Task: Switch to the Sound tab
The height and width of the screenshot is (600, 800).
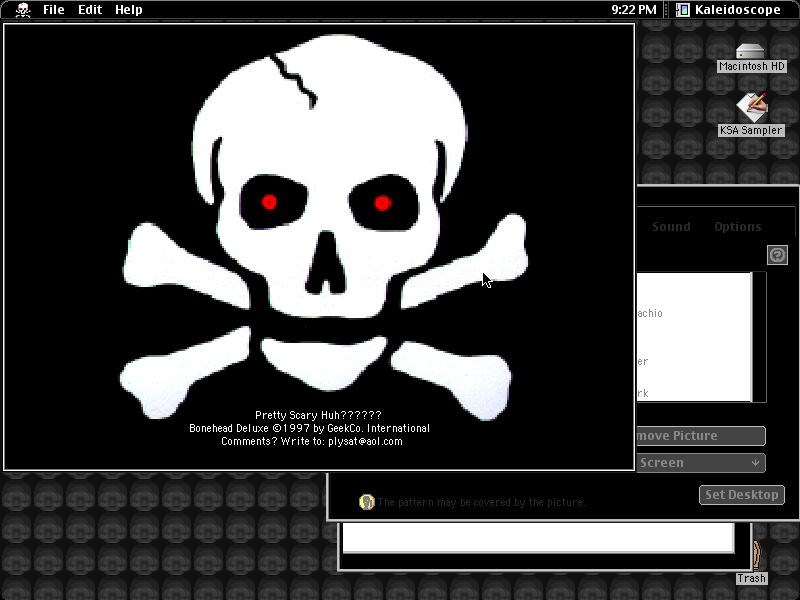Action: tap(671, 227)
